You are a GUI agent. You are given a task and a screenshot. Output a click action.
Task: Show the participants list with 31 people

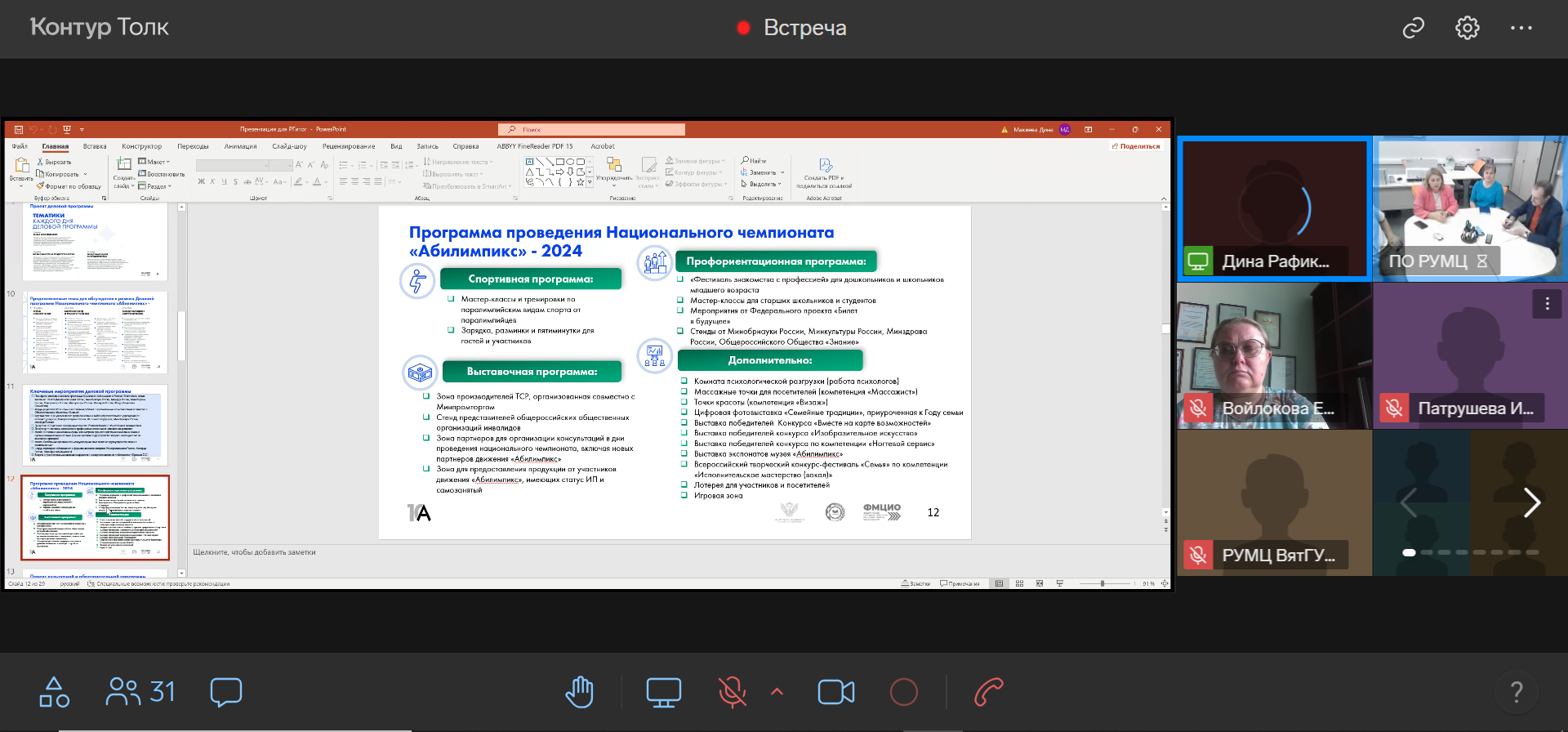click(x=140, y=692)
